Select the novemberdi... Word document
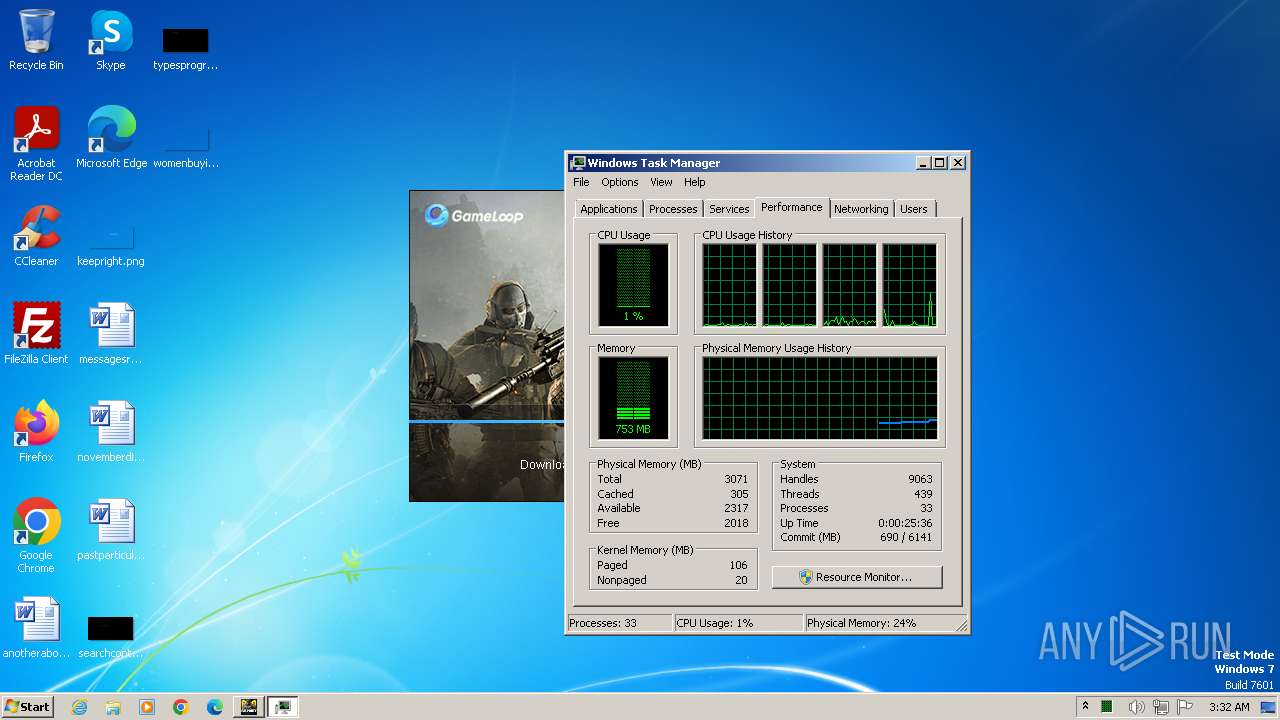The height and width of the screenshot is (720, 1280). (x=110, y=432)
